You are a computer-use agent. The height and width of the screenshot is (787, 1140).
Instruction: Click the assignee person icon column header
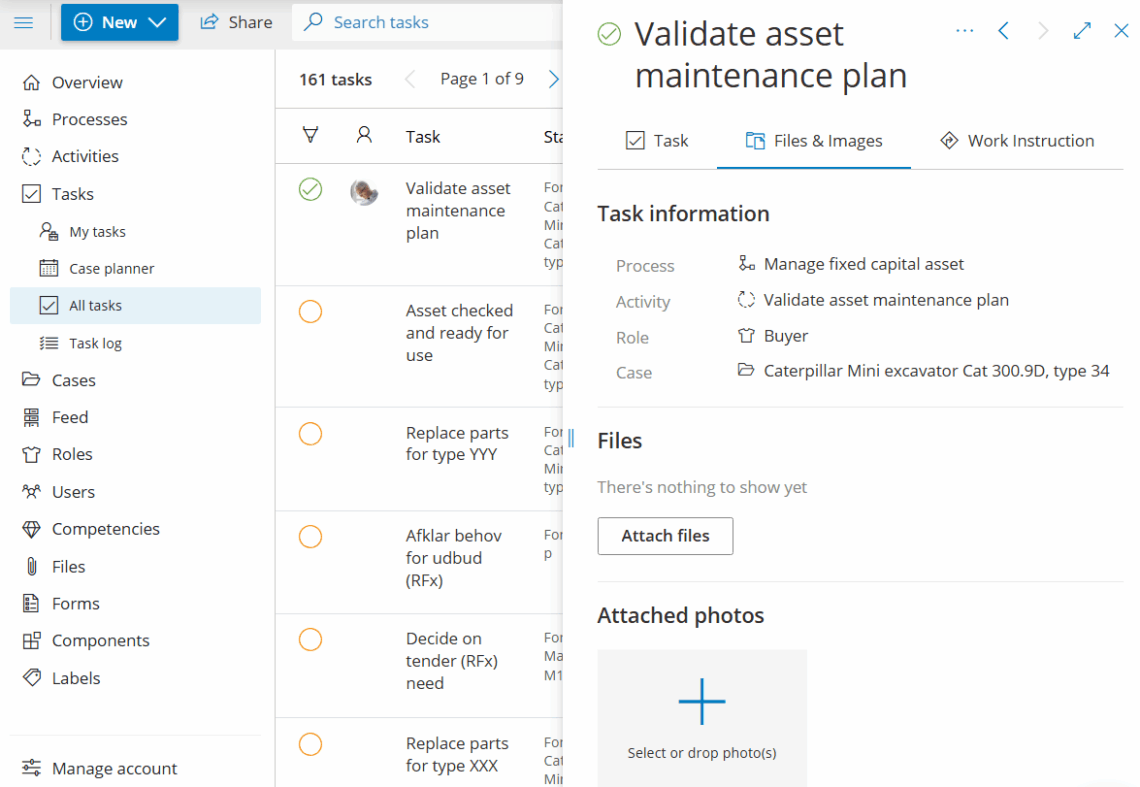364,135
